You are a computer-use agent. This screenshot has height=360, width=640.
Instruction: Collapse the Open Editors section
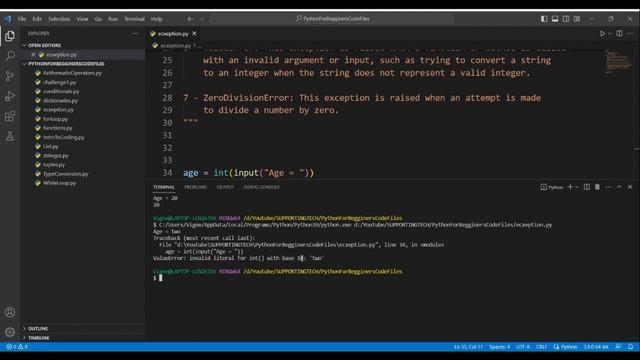pos(44,45)
